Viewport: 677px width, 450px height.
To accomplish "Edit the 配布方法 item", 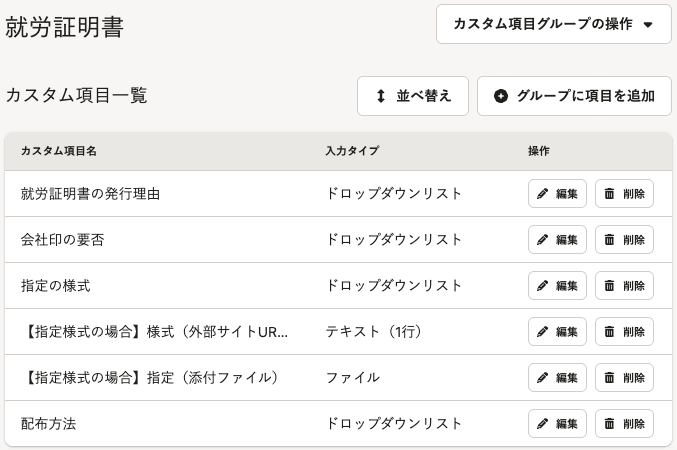I will [557, 424].
